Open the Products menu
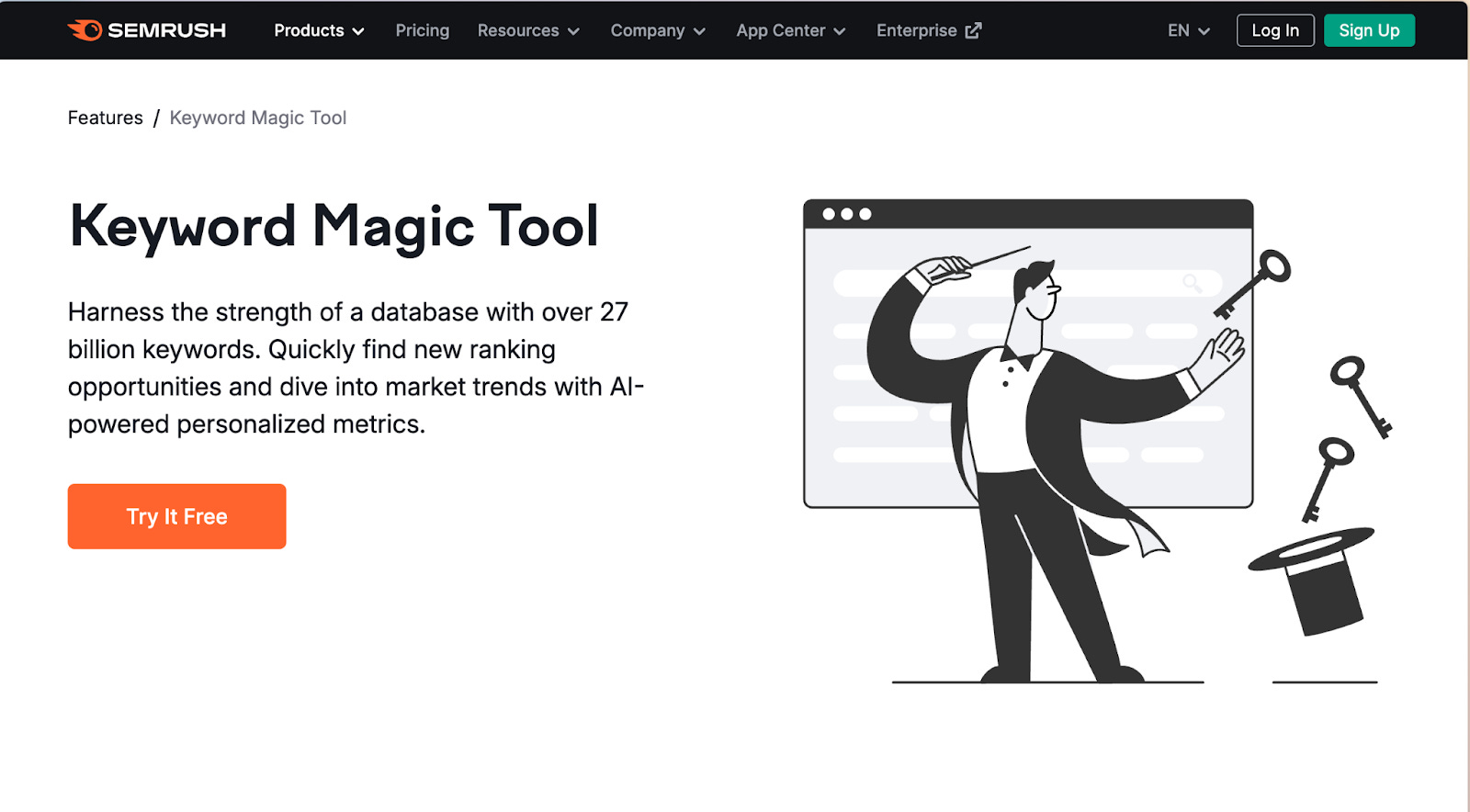This screenshot has height=812, width=1470. [319, 30]
